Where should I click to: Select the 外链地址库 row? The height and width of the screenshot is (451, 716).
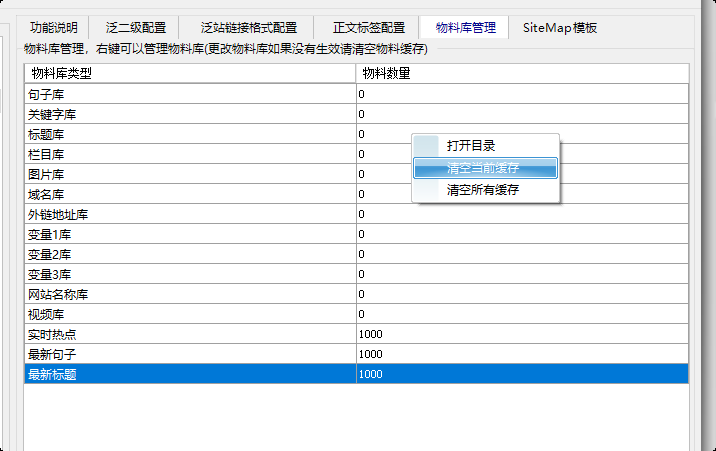click(x=356, y=214)
